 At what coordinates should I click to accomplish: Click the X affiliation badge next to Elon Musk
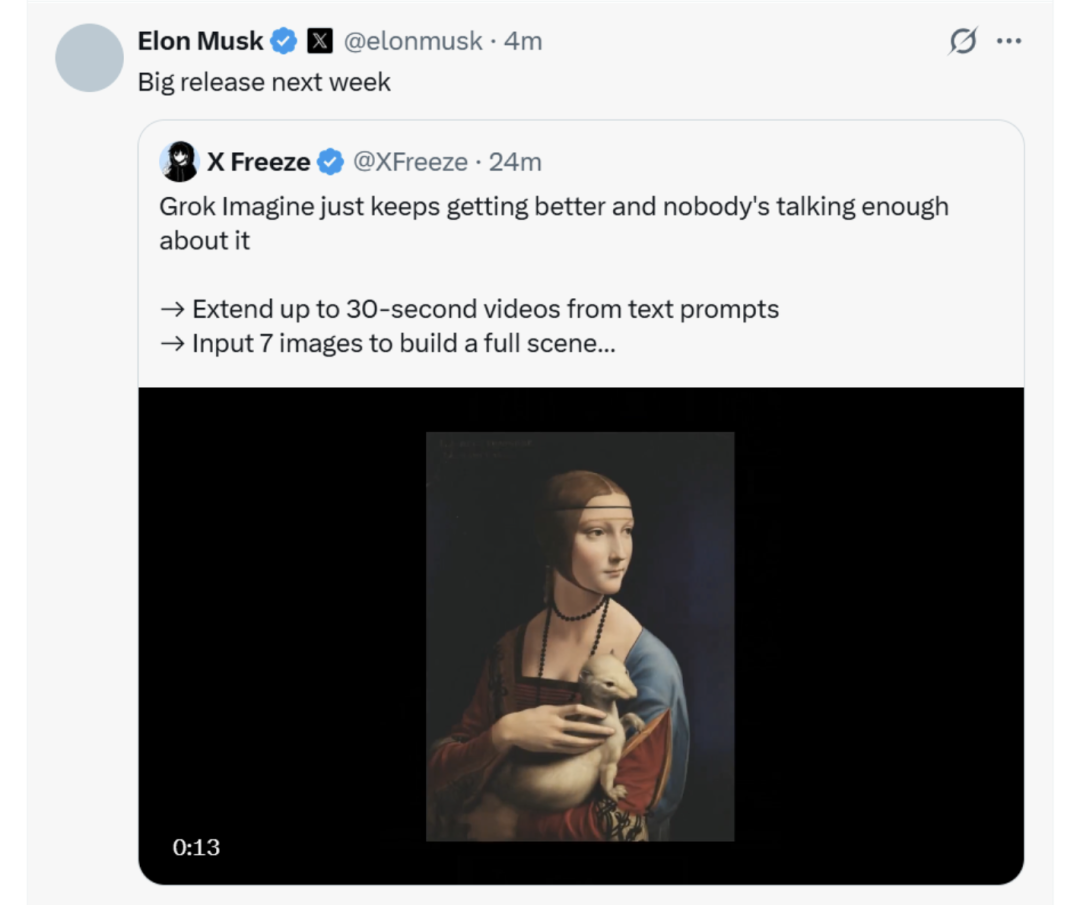pos(319,41)
